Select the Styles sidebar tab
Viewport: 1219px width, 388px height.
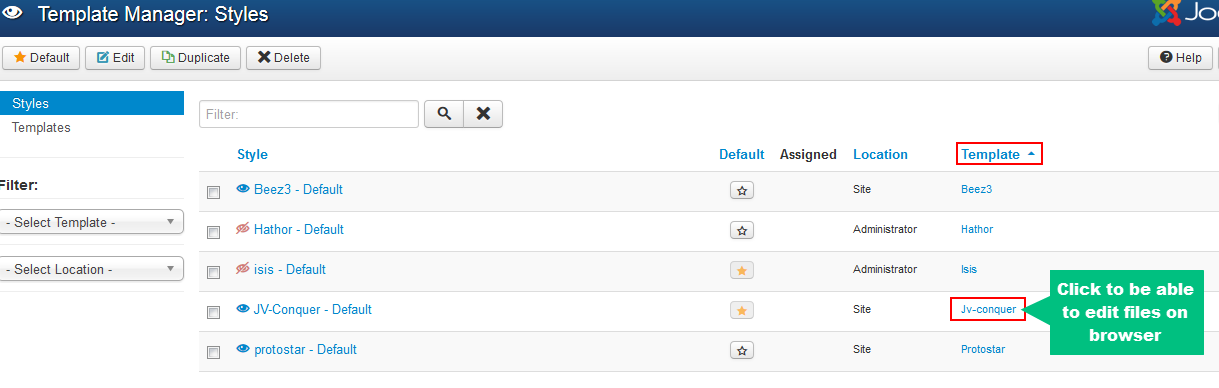tap(92, 103)
